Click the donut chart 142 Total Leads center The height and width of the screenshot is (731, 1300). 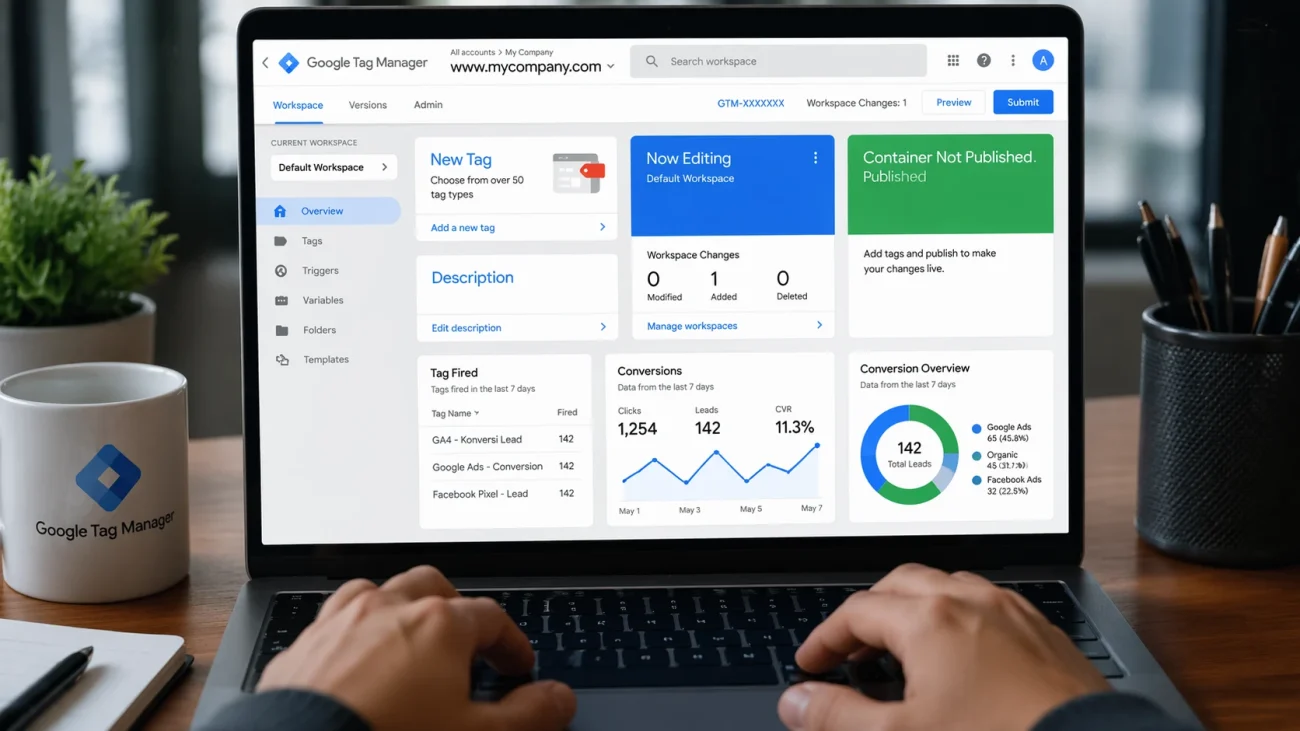point(909,454)
